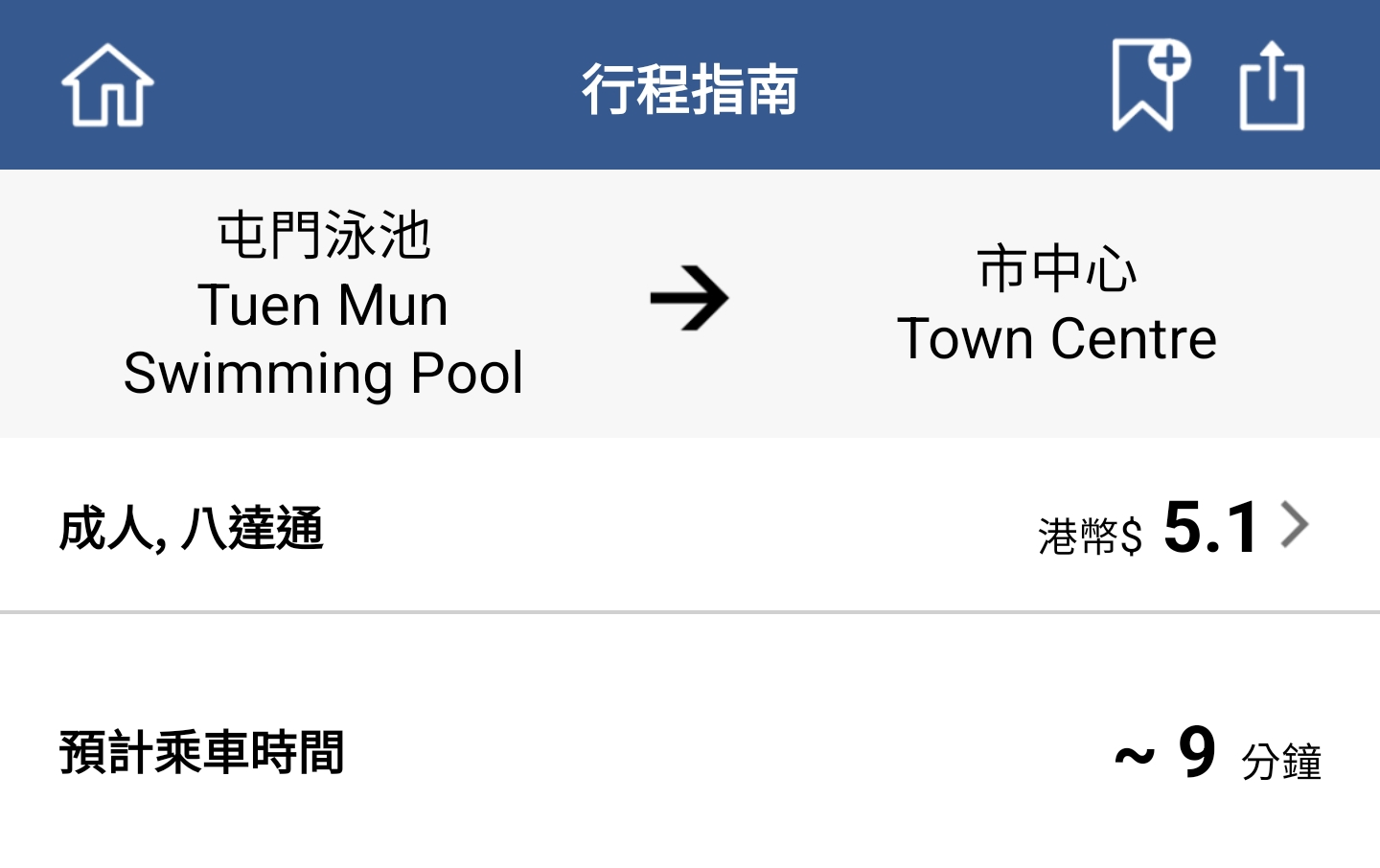Viewport: 1380px width, 868px height.
Task: Select the 5.1 fare amount
Action: point(1211,527)
